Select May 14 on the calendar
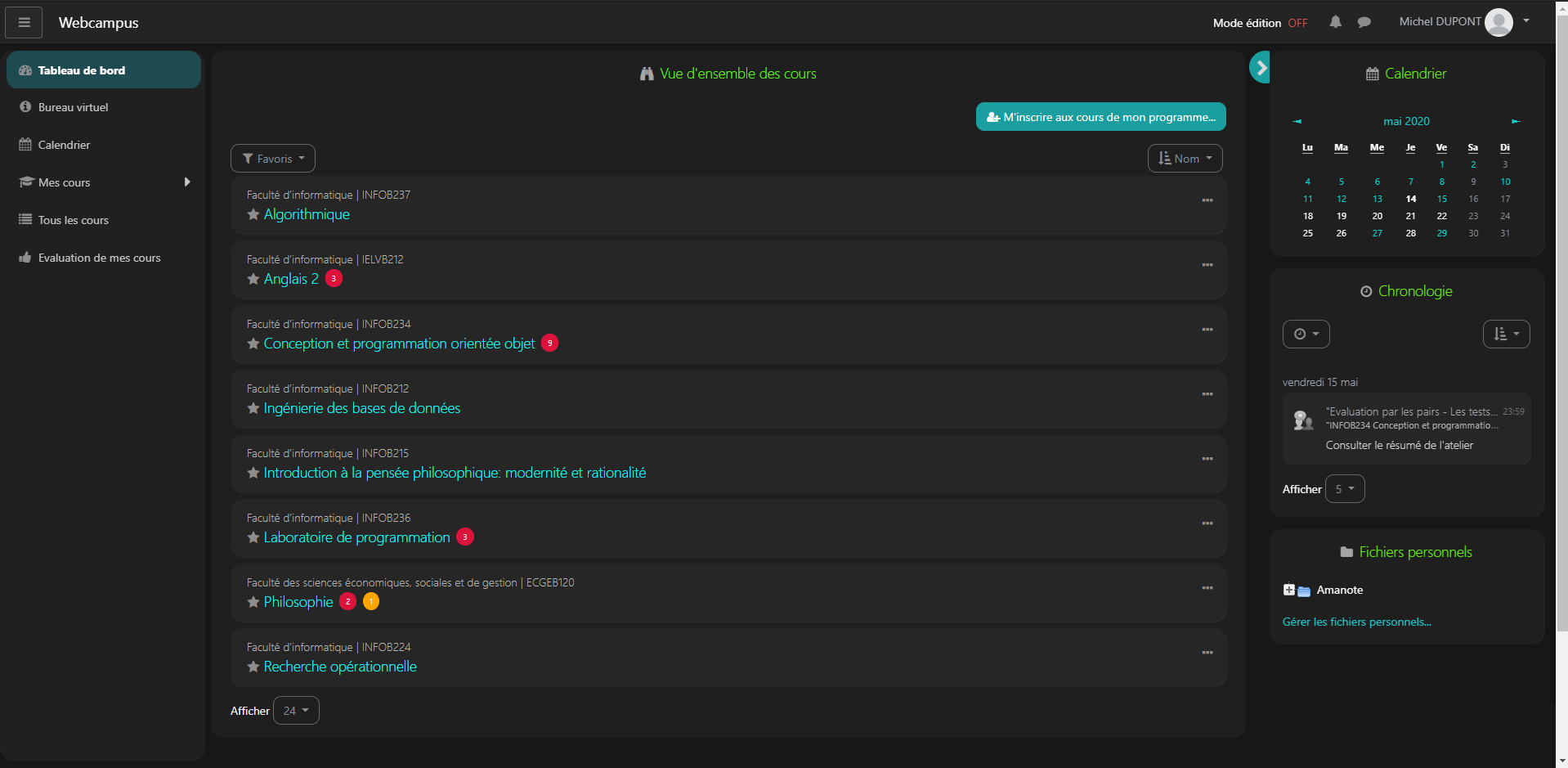This screenshot has width=1568, height=768. 1410,199
